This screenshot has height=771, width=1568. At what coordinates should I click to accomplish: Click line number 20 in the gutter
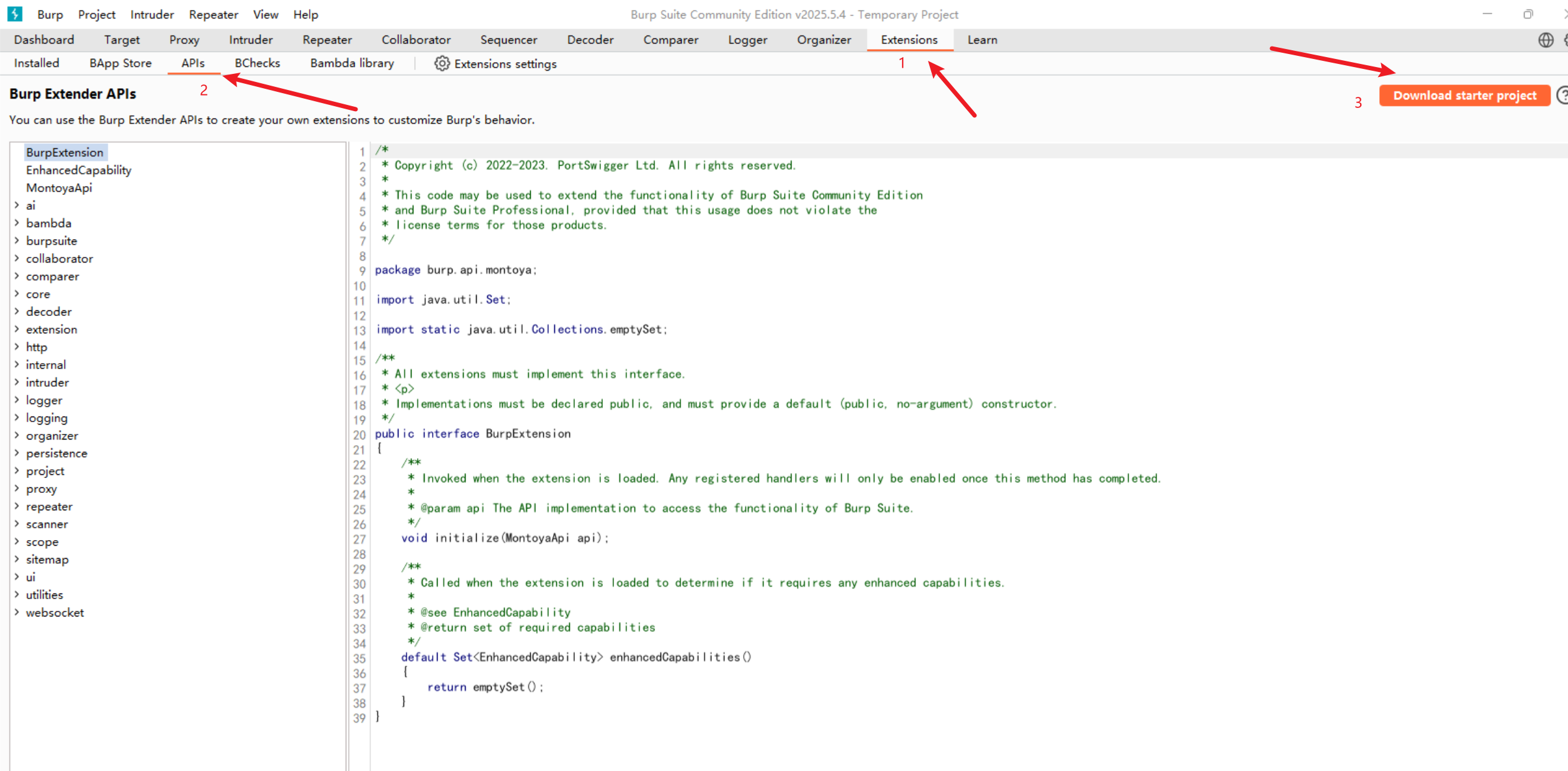(x=359, y=434)
